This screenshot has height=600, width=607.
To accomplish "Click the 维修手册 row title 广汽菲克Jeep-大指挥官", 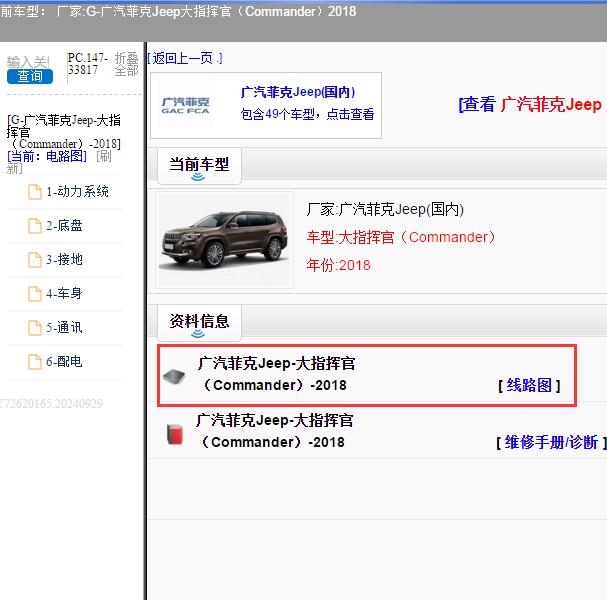I will 274,431.
